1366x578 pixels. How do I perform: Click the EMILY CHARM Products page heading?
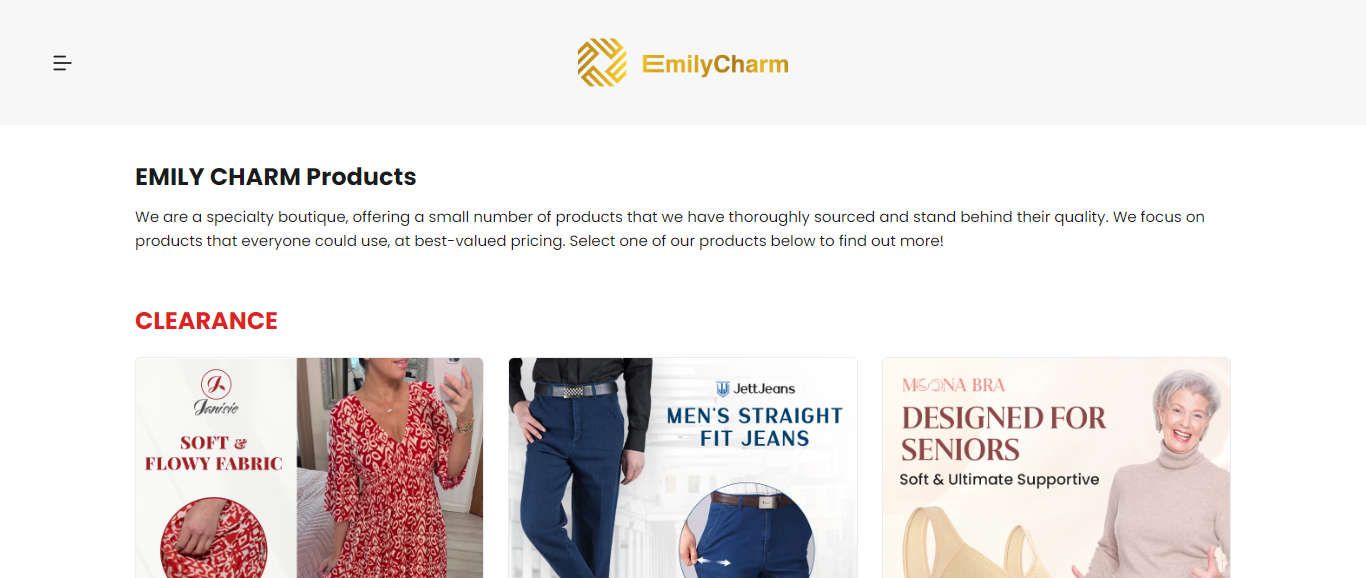click(275, 176)
